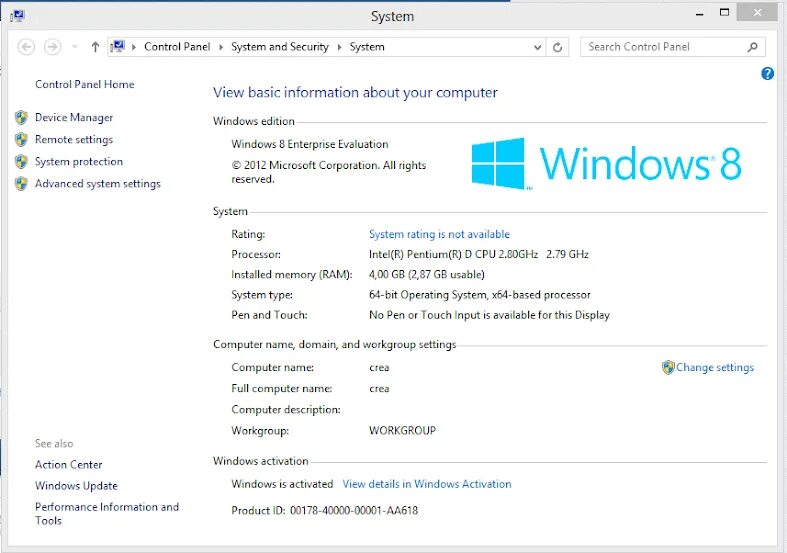Open View details in Windows Activation
This screenshot has height=553, width=787.
click(x=427, y=484)
